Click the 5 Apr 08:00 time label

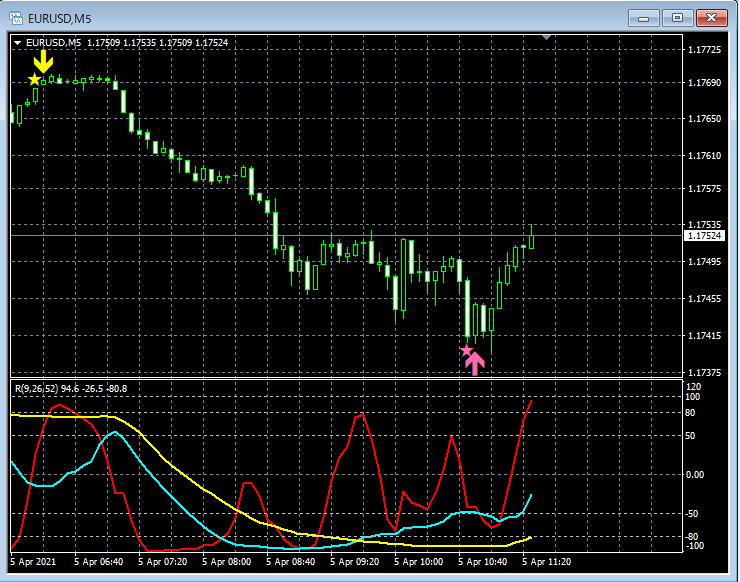click(x=227, y=562)
